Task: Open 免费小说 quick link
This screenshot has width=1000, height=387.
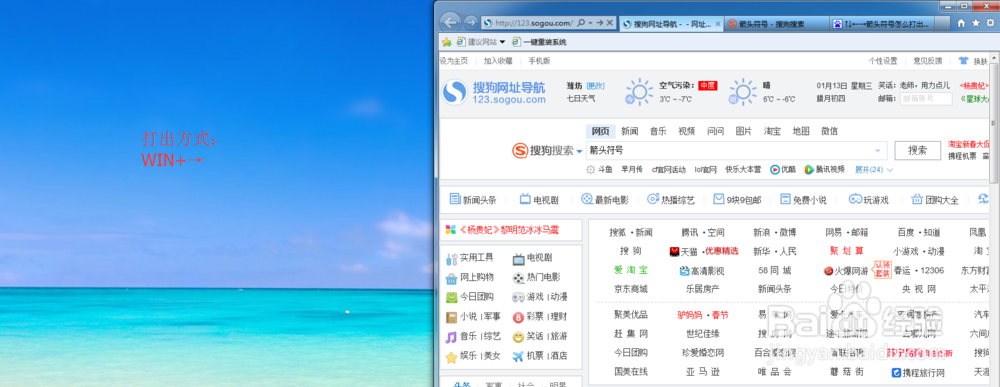Action: click(803, 200)
